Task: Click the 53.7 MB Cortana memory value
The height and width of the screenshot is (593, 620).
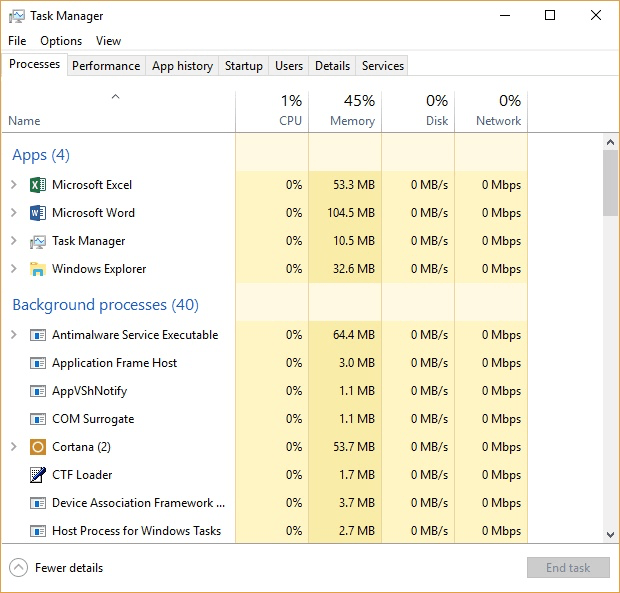Action: [353, 447]
